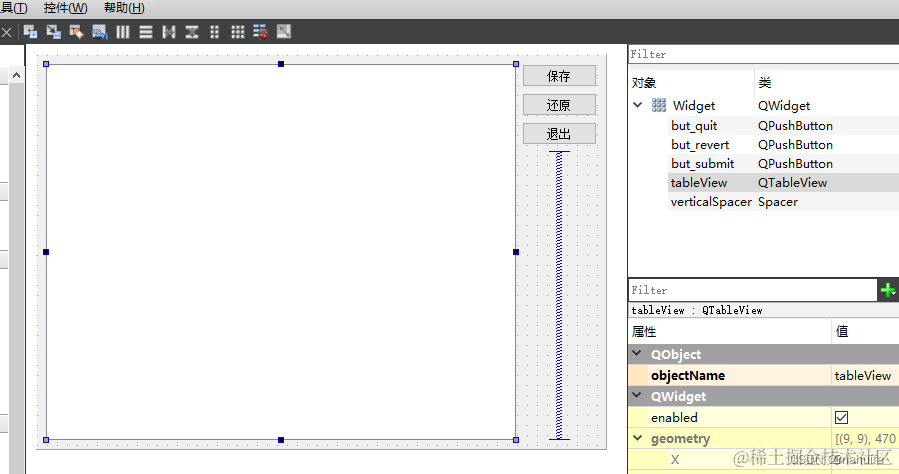Click the Break Layout icon
Screen dimensions: 899x474
click(x=260, y=32)
